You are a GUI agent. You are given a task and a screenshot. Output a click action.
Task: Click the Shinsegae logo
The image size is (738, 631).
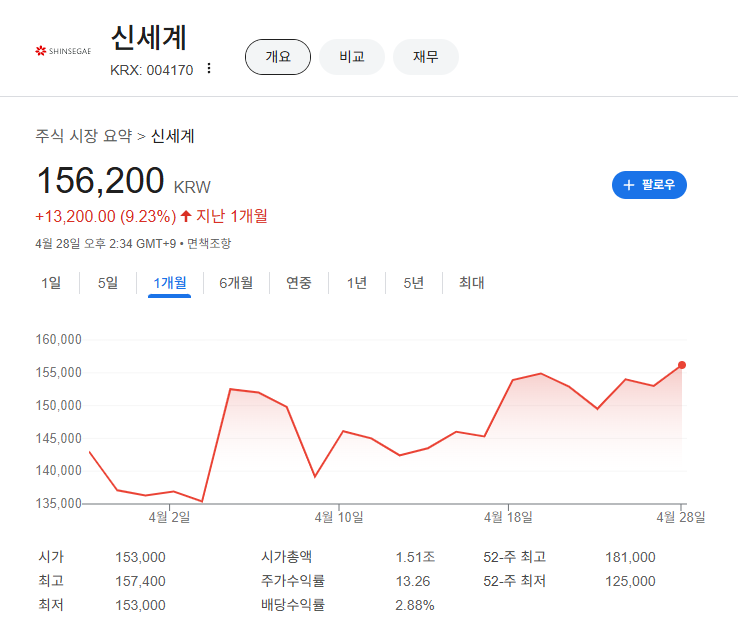pos(63,50)
